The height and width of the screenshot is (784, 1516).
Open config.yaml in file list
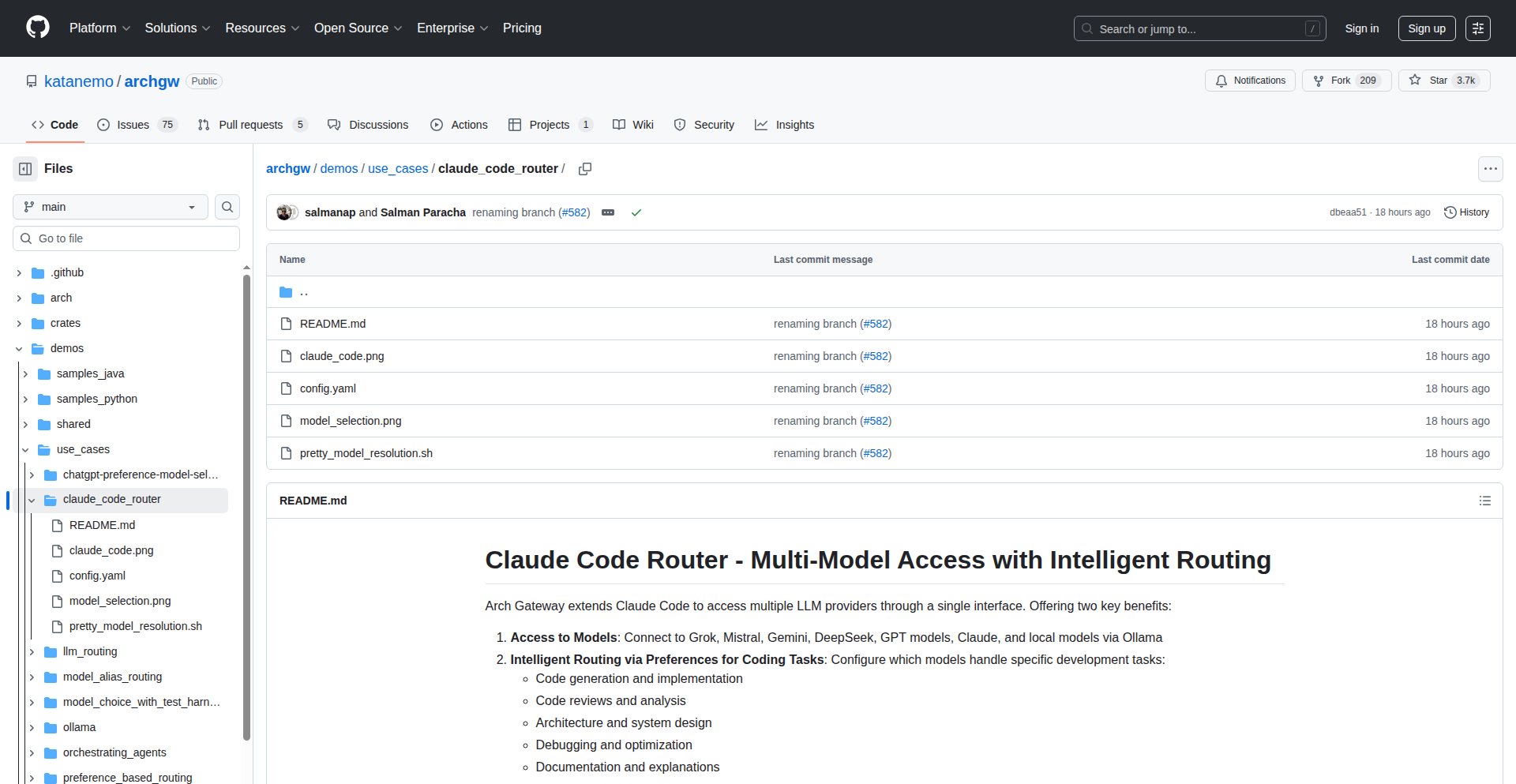point(328,388)
